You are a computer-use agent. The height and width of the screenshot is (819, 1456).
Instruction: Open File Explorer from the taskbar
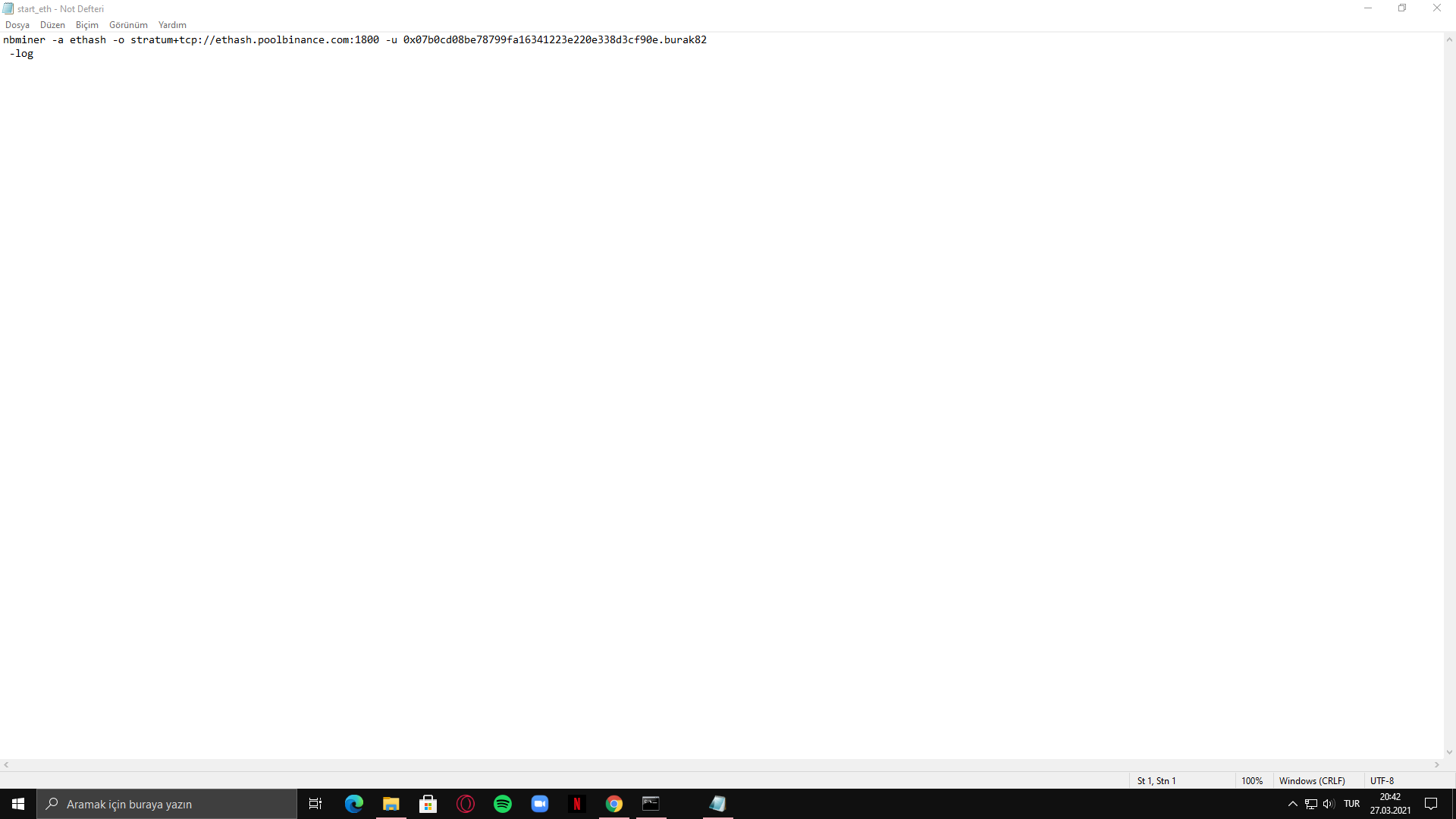click(x=391, y=804)
